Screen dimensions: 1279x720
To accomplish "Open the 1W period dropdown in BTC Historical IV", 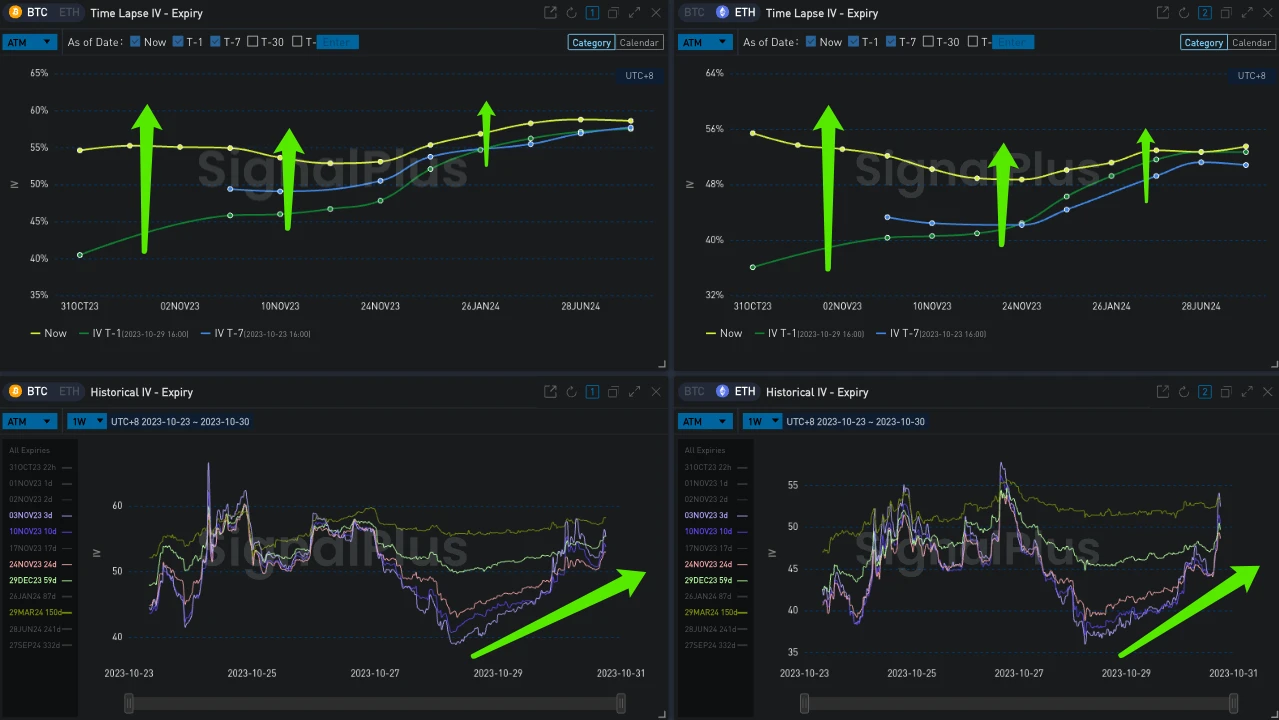I will click(x=86, y=421).
